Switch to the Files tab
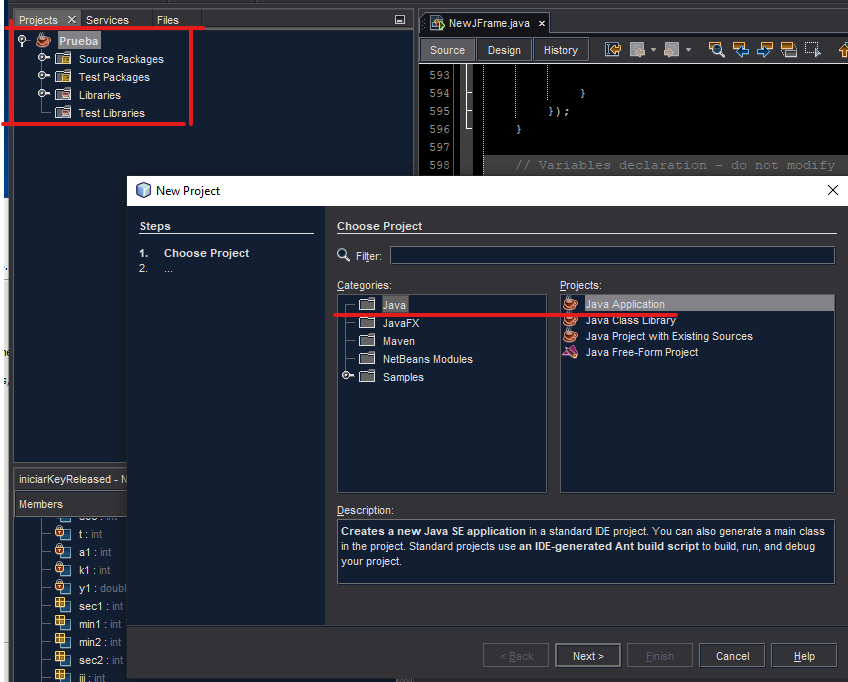Screen dimensions: 848x682 [168, 20]
